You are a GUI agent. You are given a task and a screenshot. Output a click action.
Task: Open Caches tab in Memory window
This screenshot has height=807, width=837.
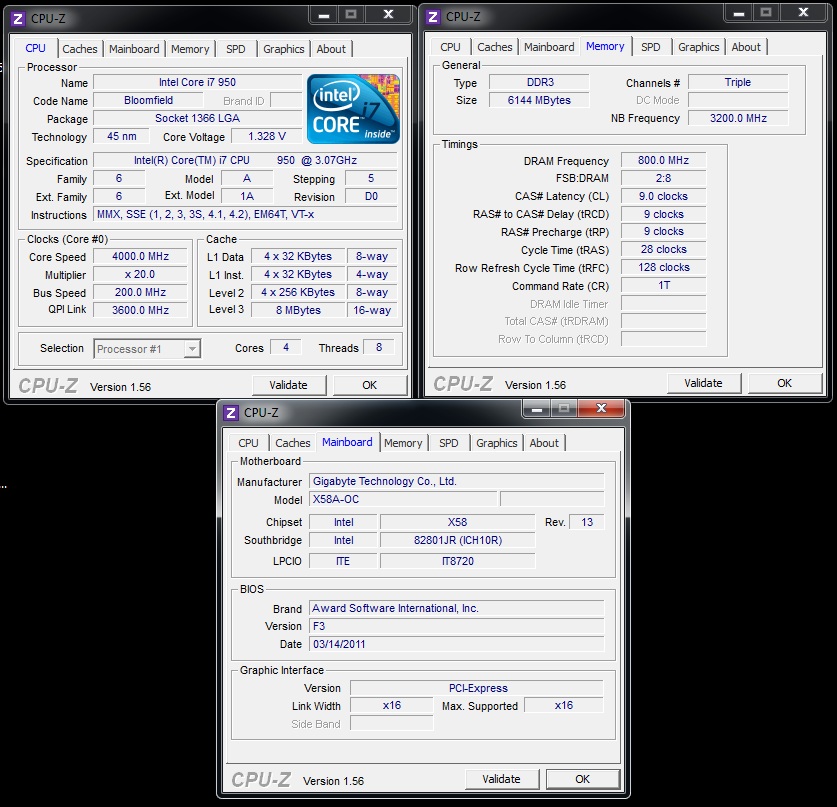pos(495,47)
